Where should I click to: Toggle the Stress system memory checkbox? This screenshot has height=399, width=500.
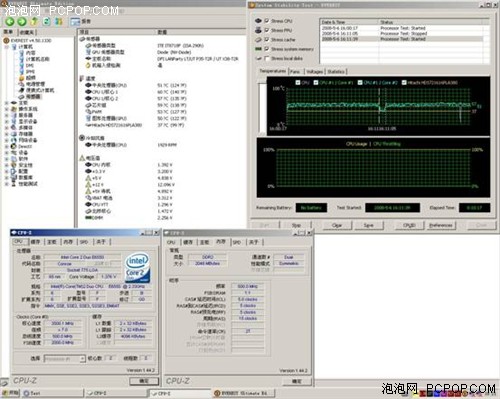[267, 49]
